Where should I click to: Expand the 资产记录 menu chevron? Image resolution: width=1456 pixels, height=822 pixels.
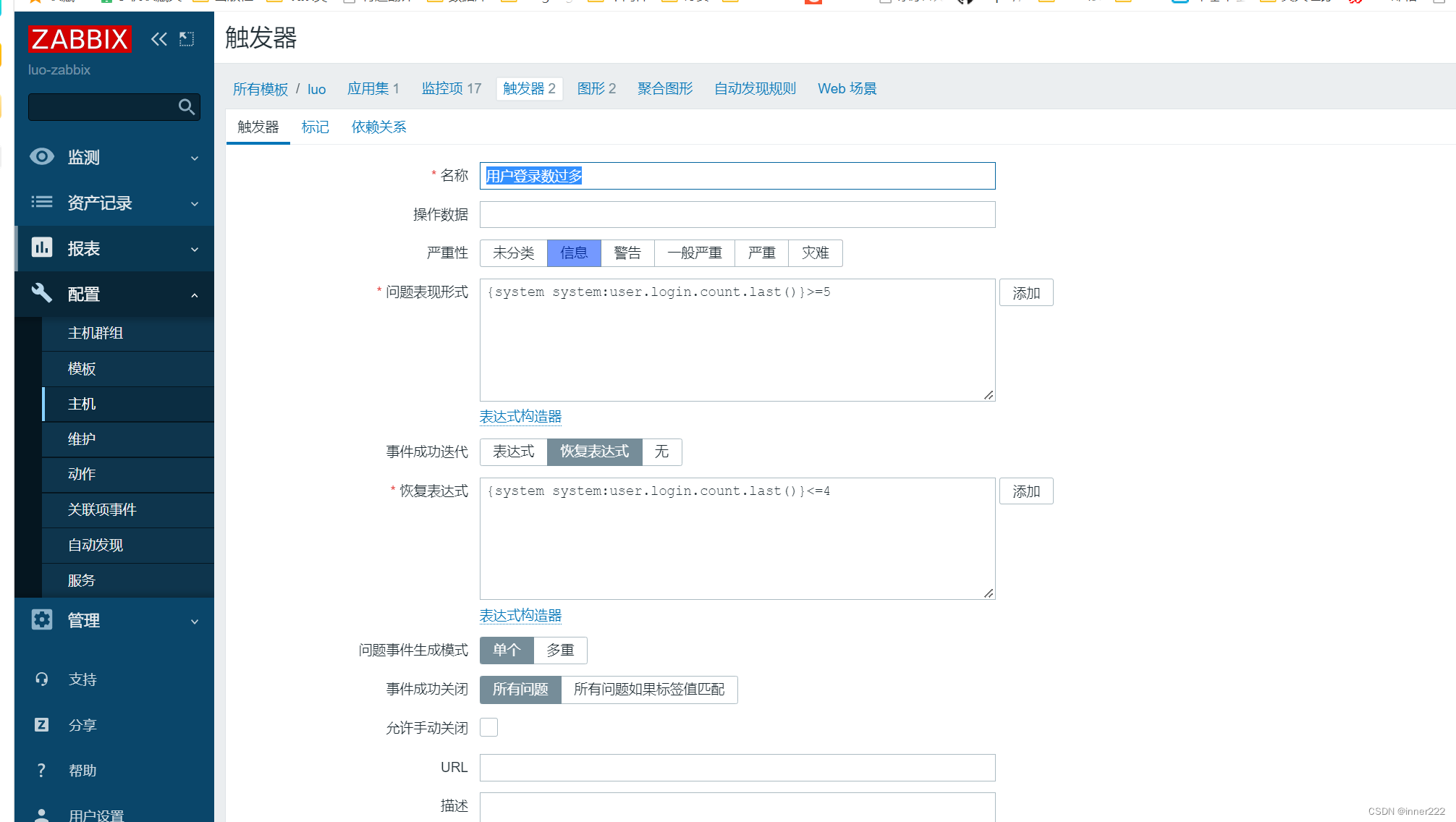pos(195,203)
